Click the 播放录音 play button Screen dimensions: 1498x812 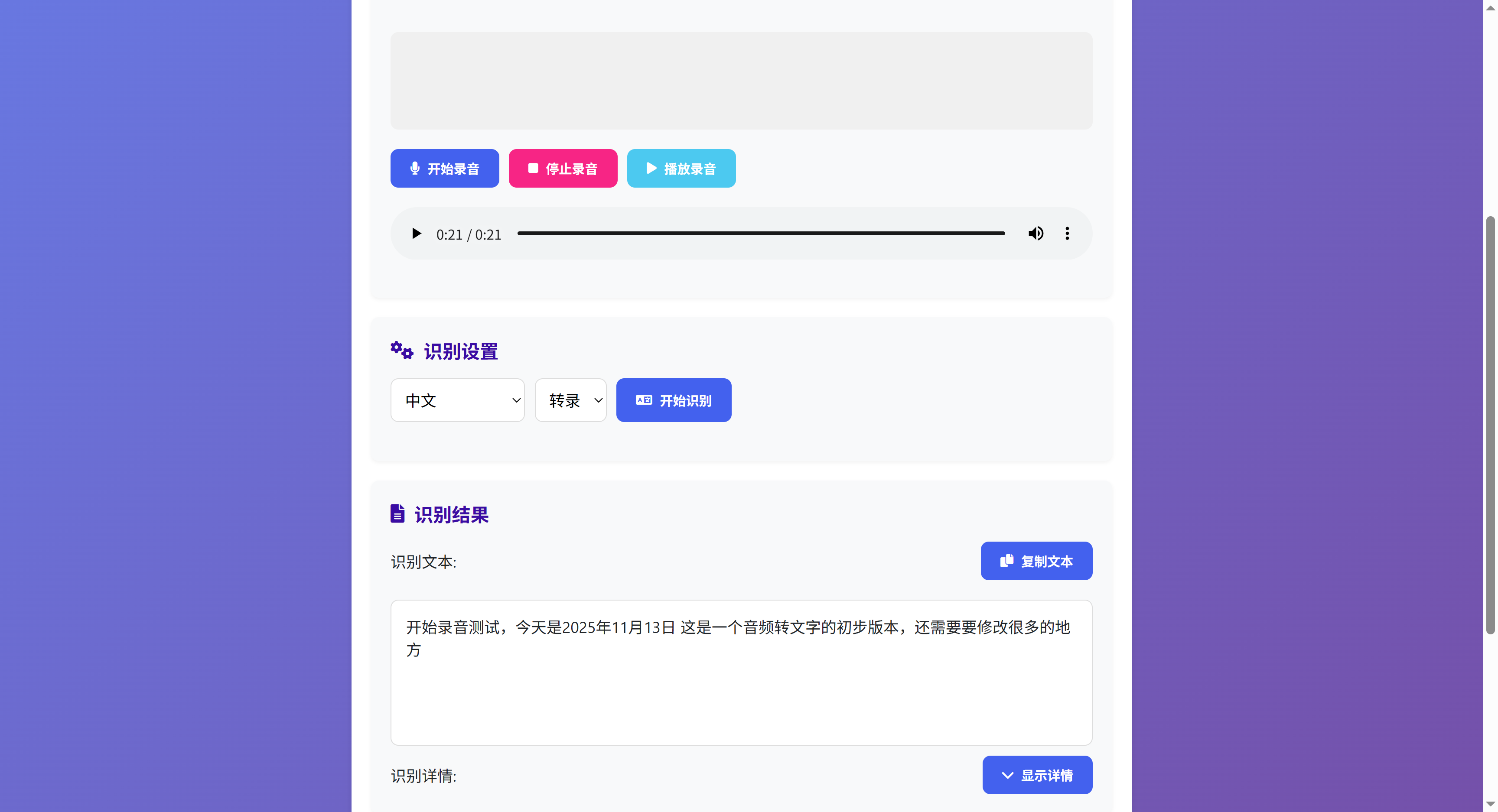coord(681,169)
